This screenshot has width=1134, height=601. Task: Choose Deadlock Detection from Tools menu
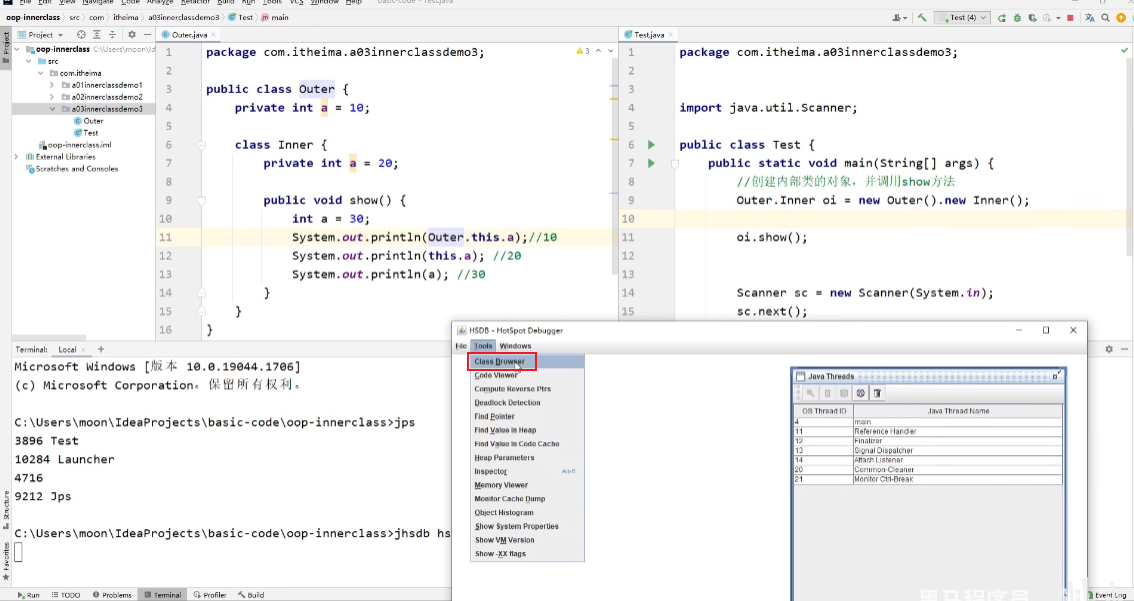click(526, 403)
